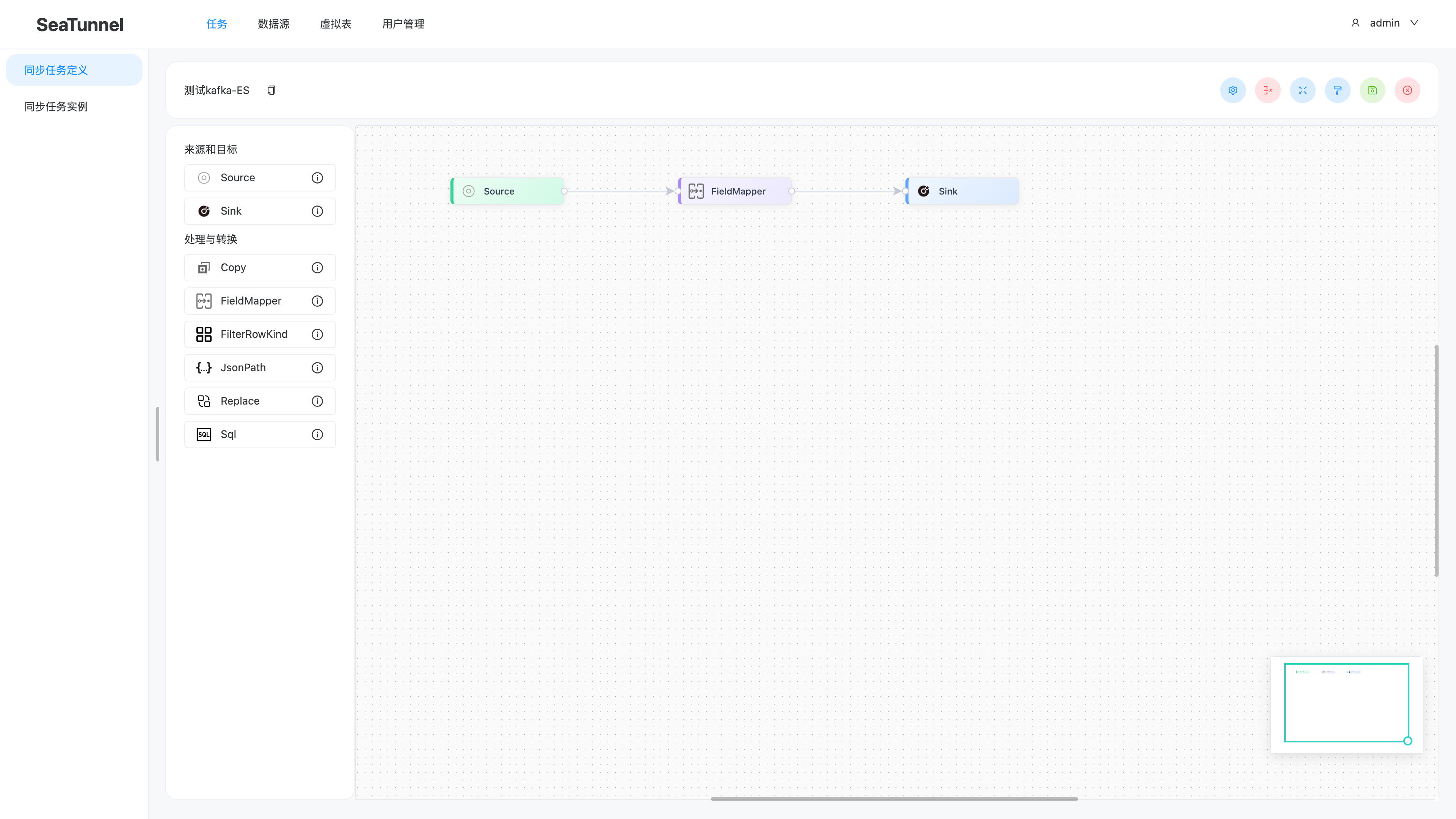Switch to the 数据源 tab
This screenshot has height=819, width=1456.
(273, 24)
